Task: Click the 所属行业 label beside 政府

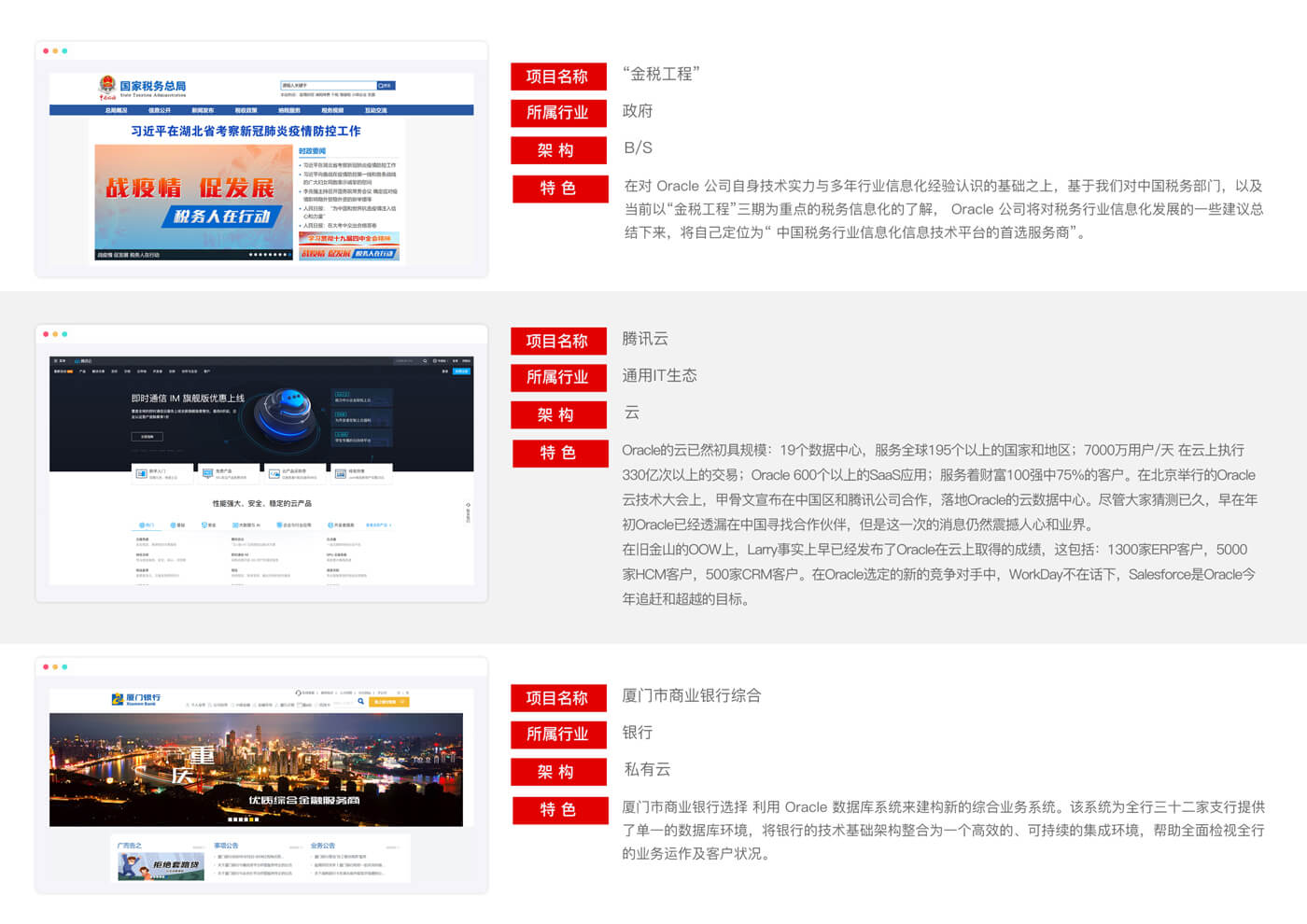Action: pyautogui.click(x=558, y=113)
